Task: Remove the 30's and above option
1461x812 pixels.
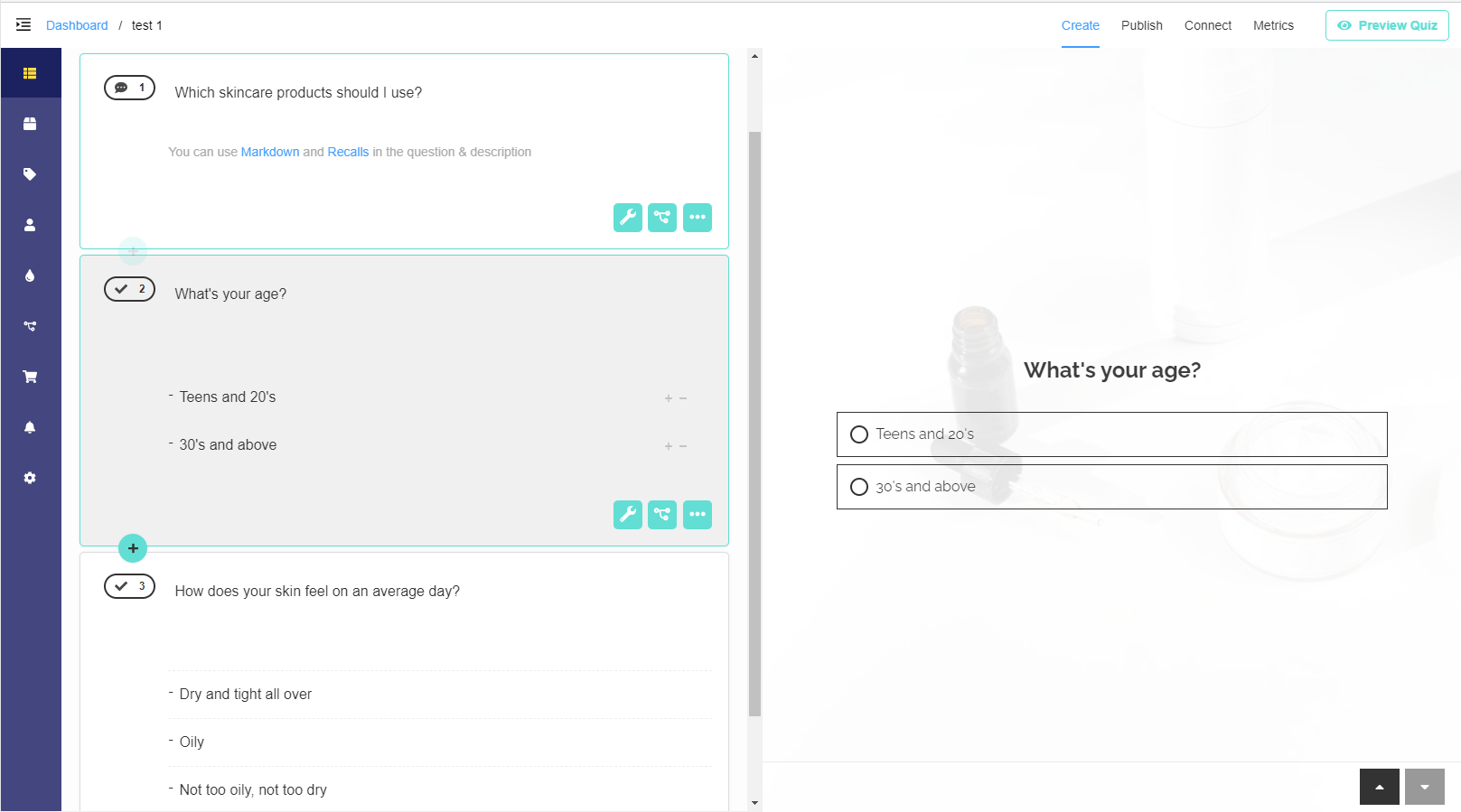Action: click(x=683, y=446)
